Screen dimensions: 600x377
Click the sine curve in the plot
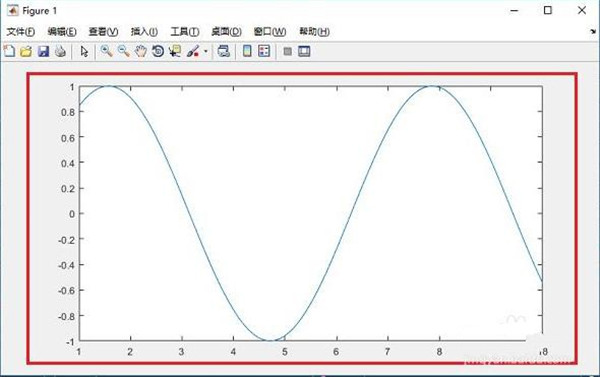point(350,214)
